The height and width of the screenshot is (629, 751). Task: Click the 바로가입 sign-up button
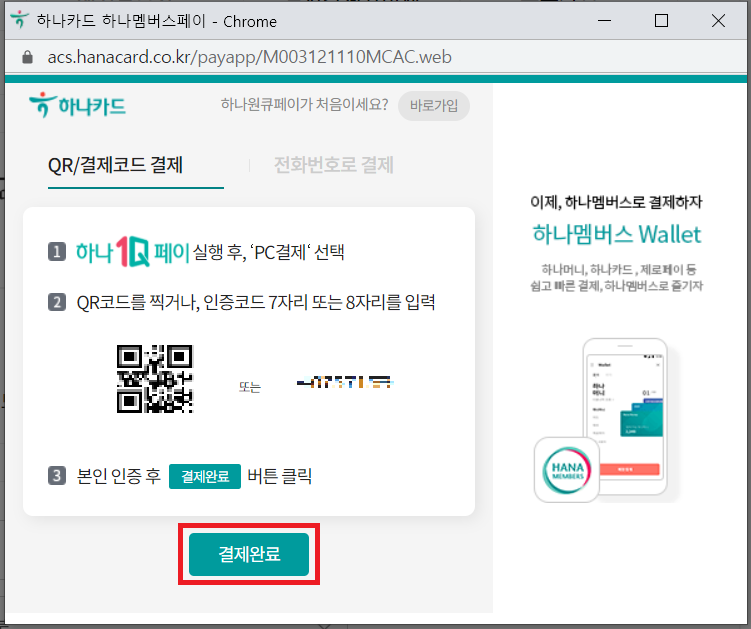433,105
